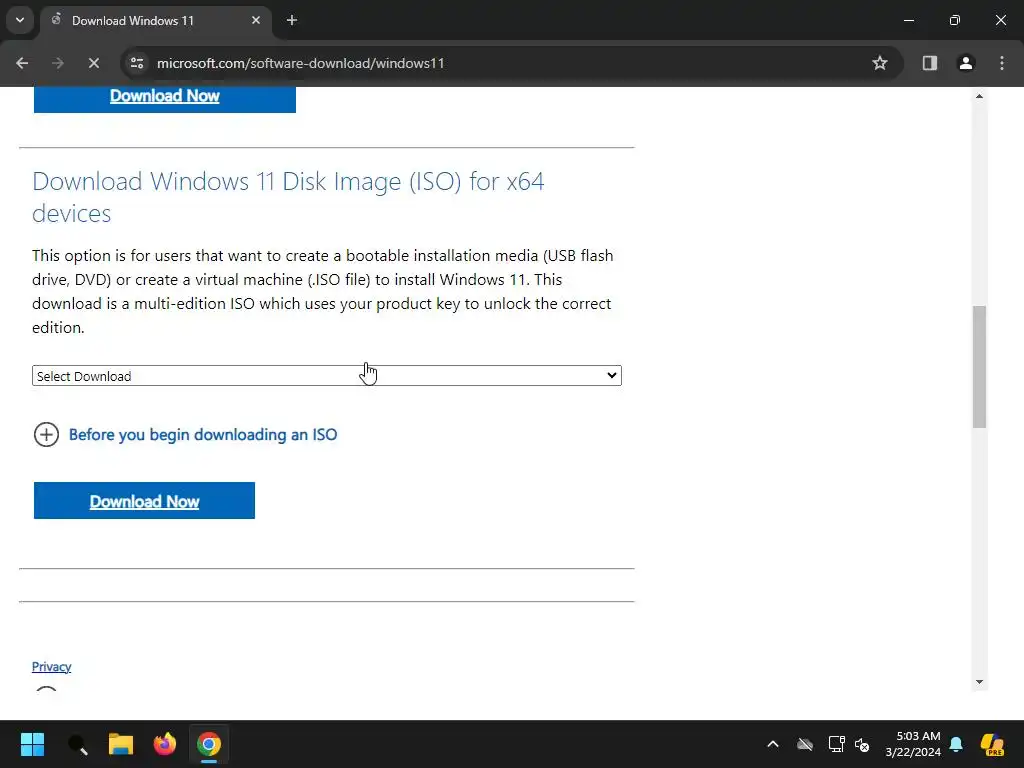Click the Before you begin downloading link text
Image resolution: width=1024 pixels, height=768 pixels.
pyautogui.click(x=203, y=435)
